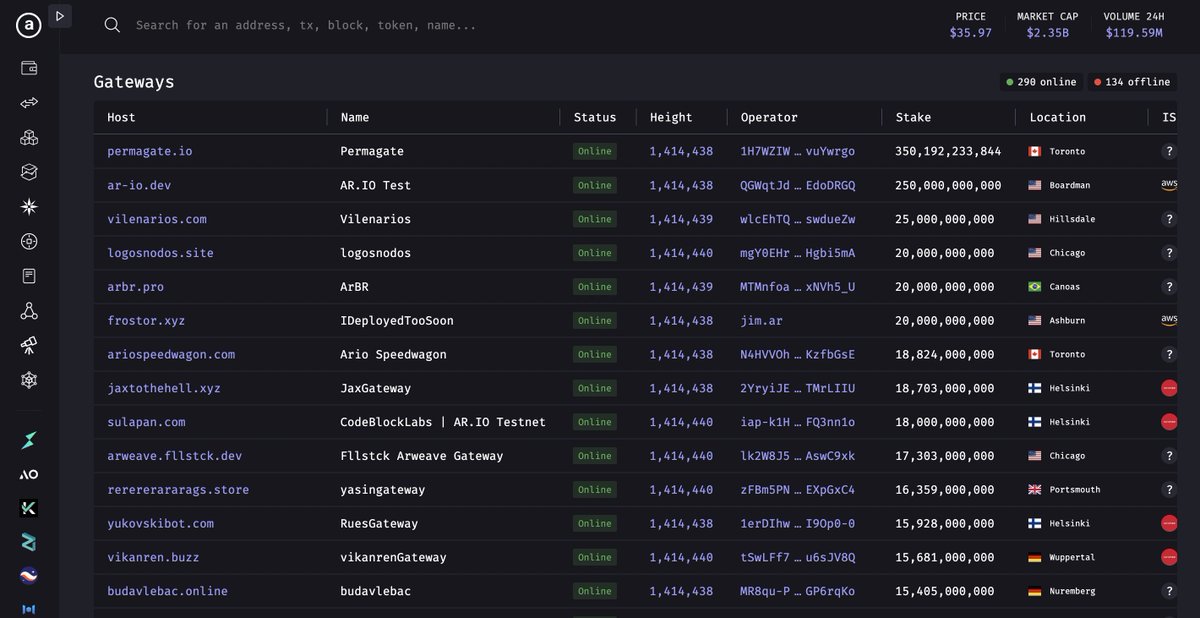1200x618 pixels.
Task: Filter by the 290 online badge
Action: pos(1041,82)
